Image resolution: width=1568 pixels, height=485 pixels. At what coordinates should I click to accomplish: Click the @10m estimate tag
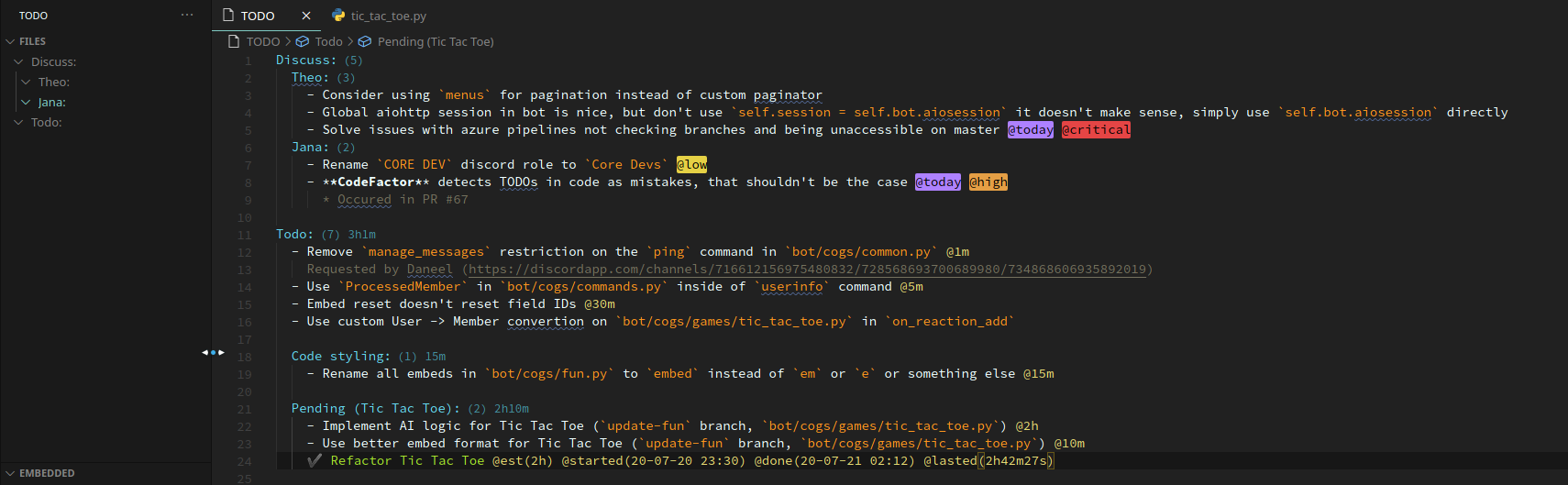(1069, 444)
